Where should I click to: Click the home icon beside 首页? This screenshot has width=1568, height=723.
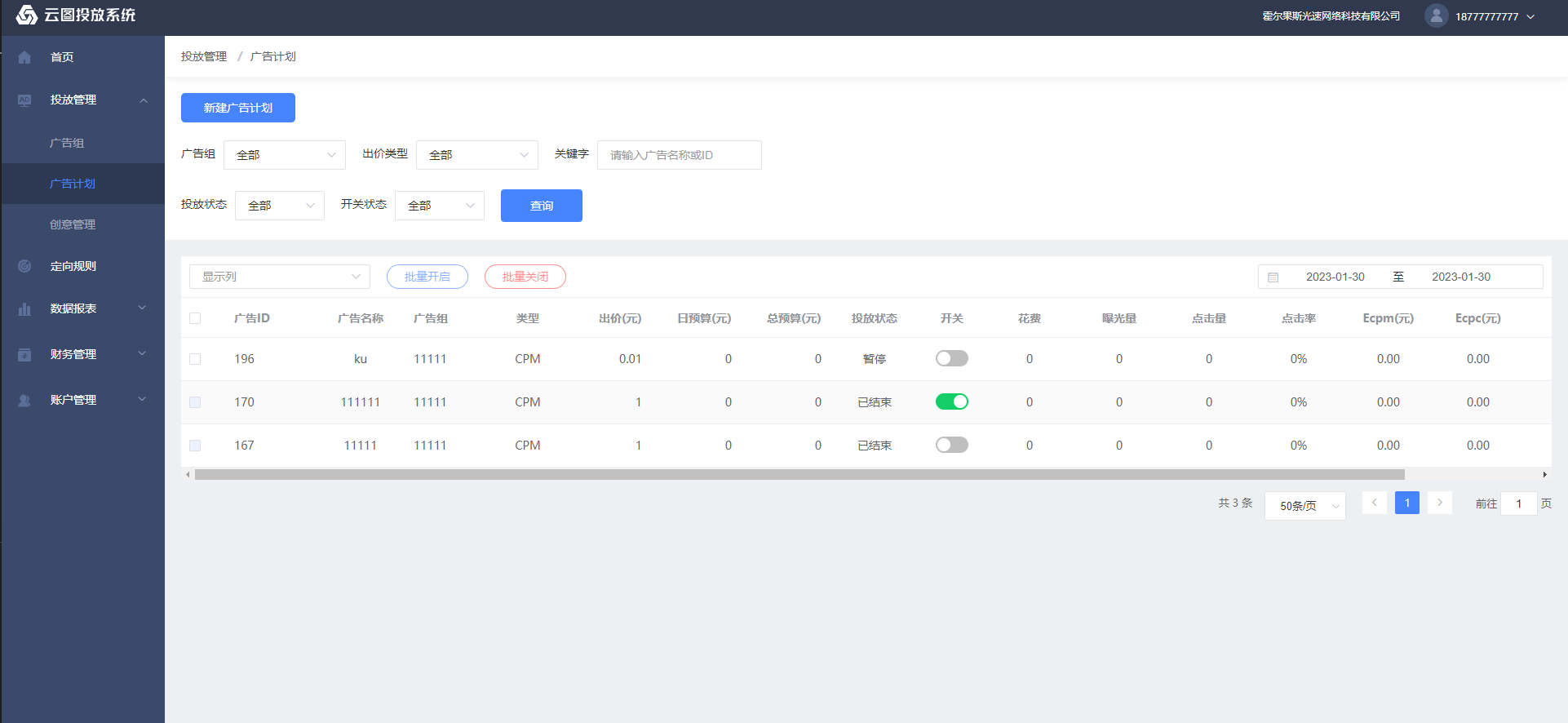(x=24, y=57)
